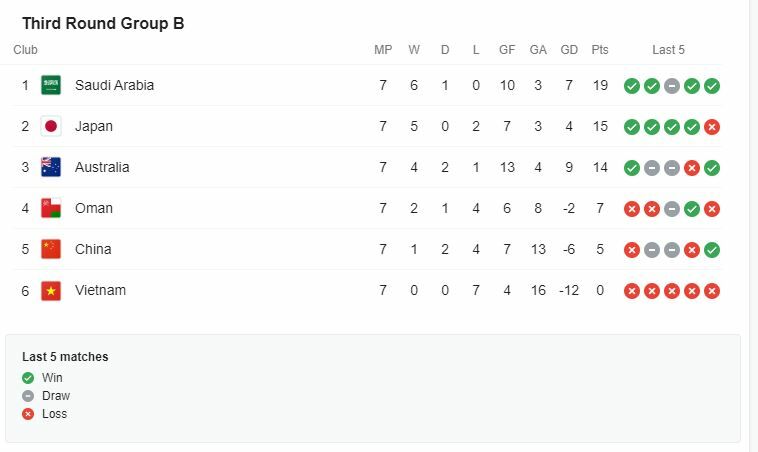Open the Saudi Arabia team link

click(x=114, y=85)
